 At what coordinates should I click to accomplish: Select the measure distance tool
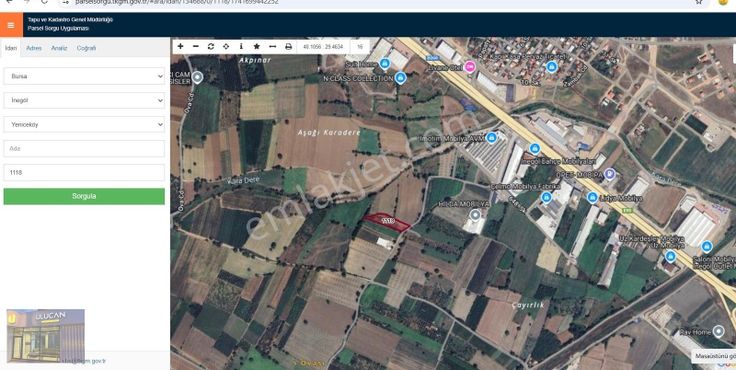(x=272, y=46)
